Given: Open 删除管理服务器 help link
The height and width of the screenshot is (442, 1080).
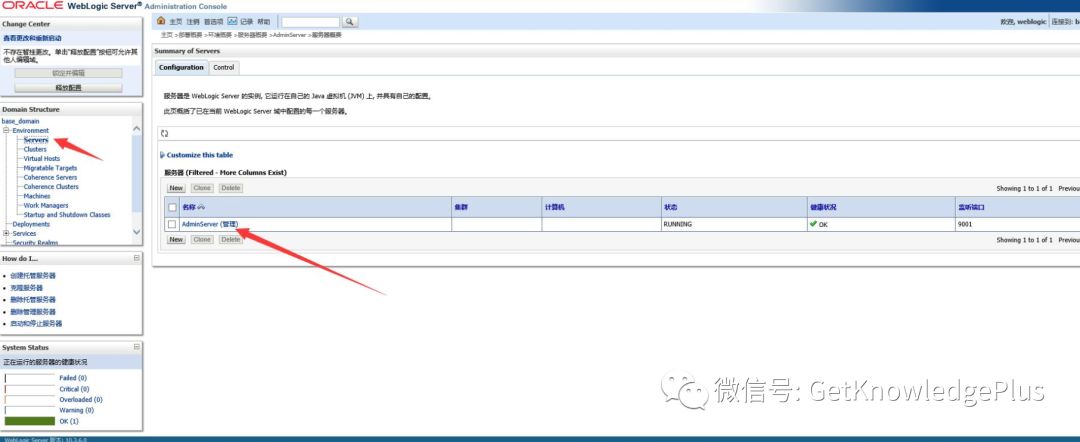Looking at the screenshot, I should [x=33, y=311].
